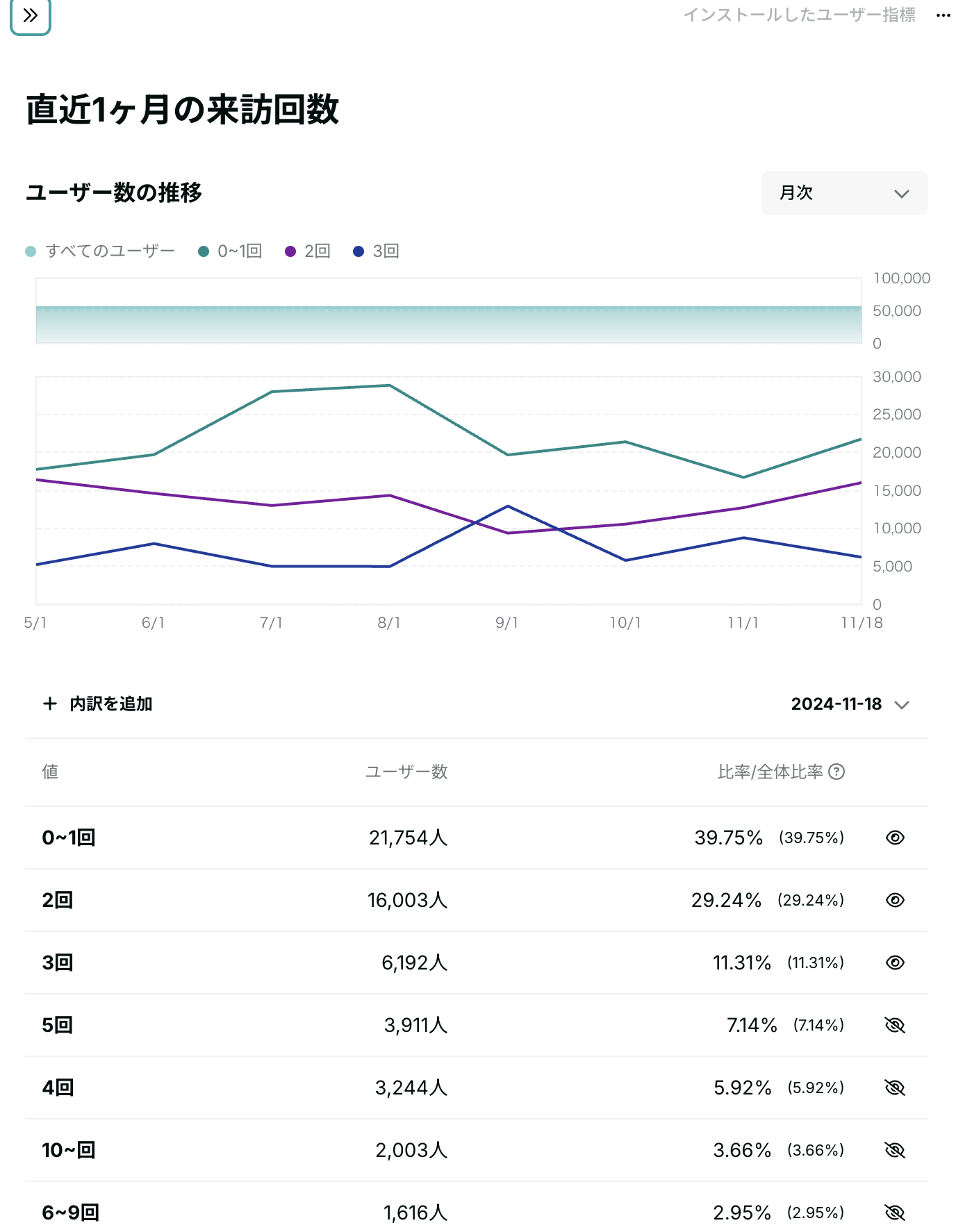956x1232 pixels.
Task: Click the 2.95% ratio value
Action: point(742,1213)
